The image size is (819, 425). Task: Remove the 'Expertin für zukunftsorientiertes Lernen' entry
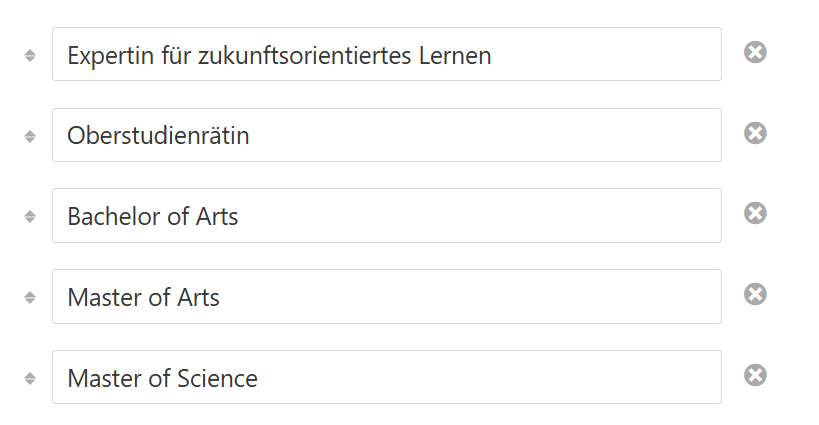coord(755,52)
